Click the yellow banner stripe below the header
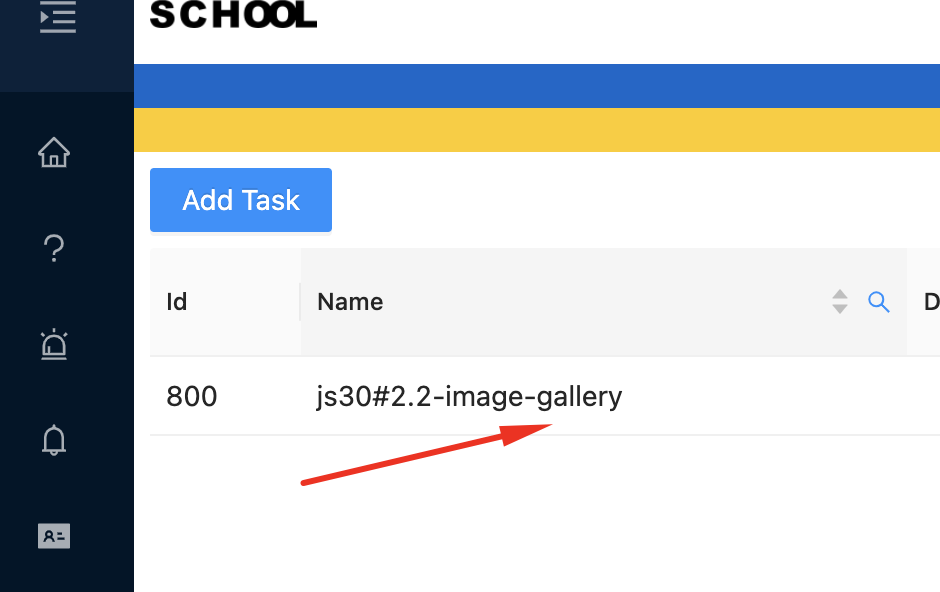Viewport: 940px width, 592px height. click(x=537, y=130)
